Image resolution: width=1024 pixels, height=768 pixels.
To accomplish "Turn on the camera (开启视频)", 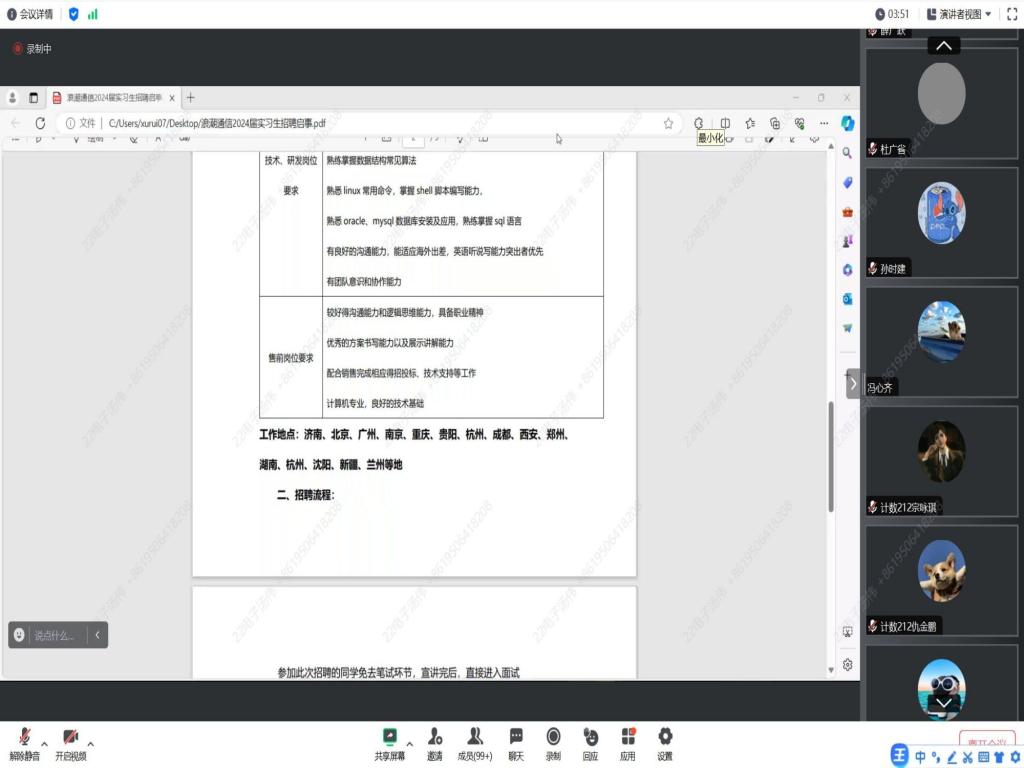I will click(71, 744).
